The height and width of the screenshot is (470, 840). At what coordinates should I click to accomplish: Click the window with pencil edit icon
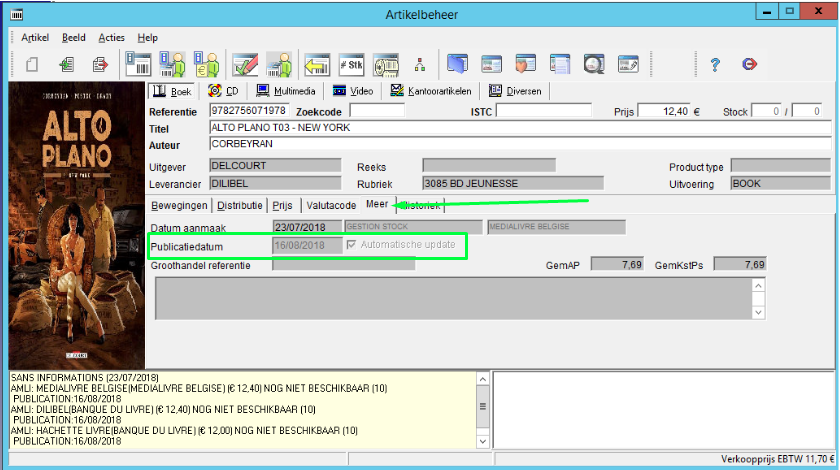628,64
